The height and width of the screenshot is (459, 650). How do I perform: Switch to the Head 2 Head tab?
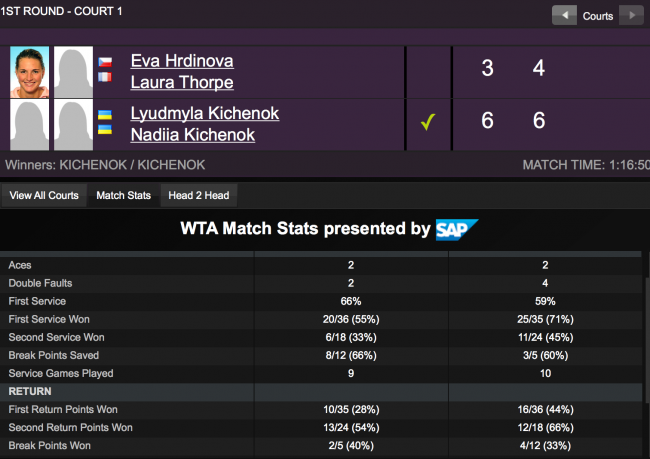point(193,195)
